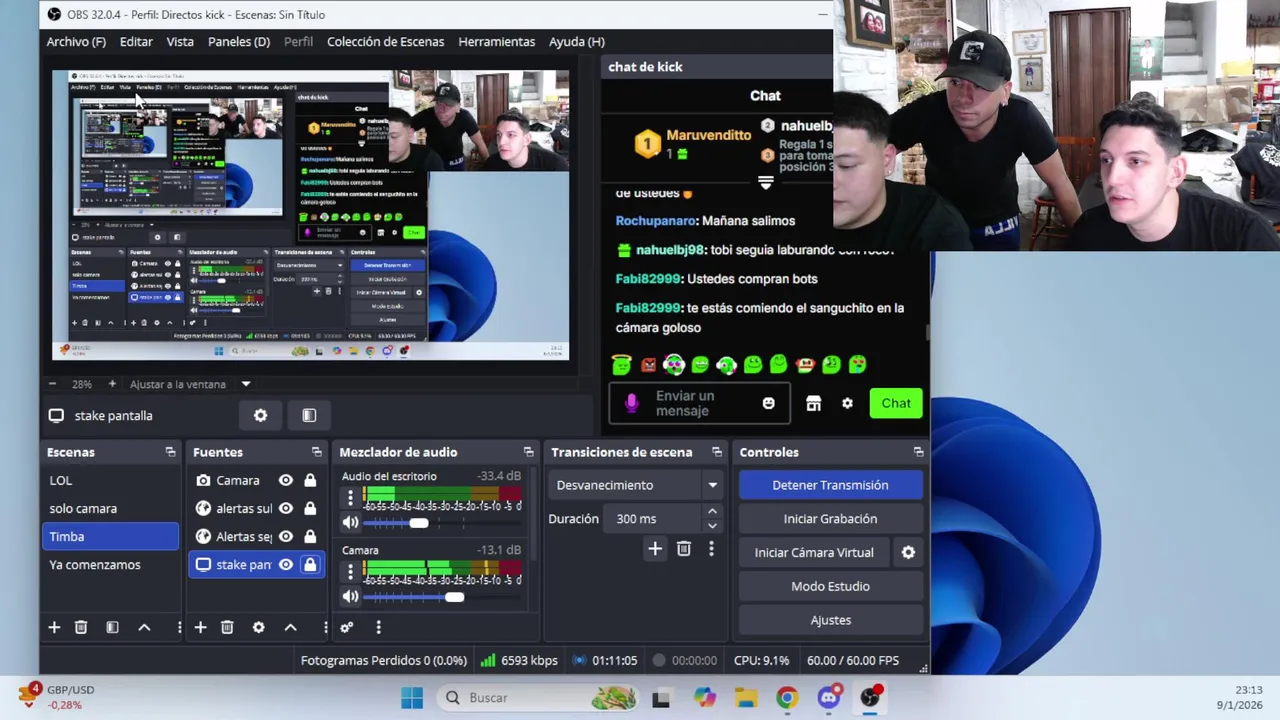The image size is (1280, 720).
Task: Open the Colección de Escenas menu
Action: (x=385, y=41)
